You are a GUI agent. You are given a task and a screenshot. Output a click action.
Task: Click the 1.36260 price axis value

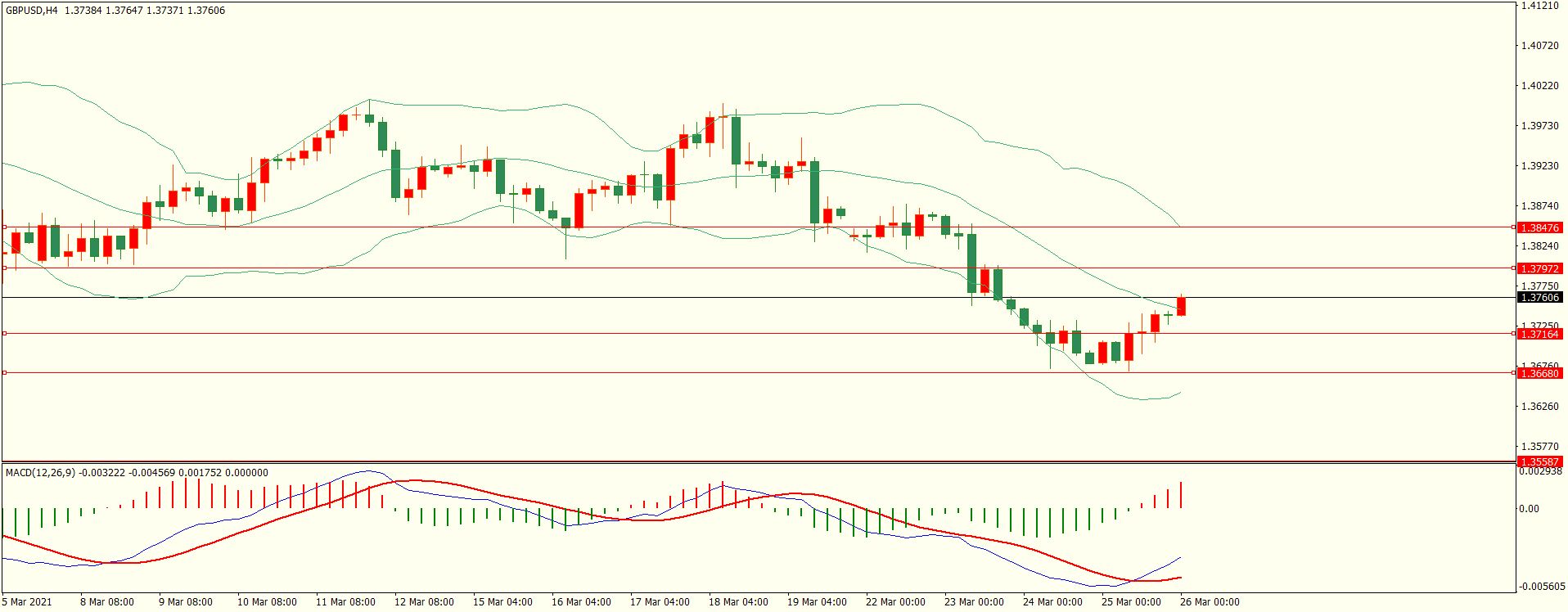coord(1539,407)
